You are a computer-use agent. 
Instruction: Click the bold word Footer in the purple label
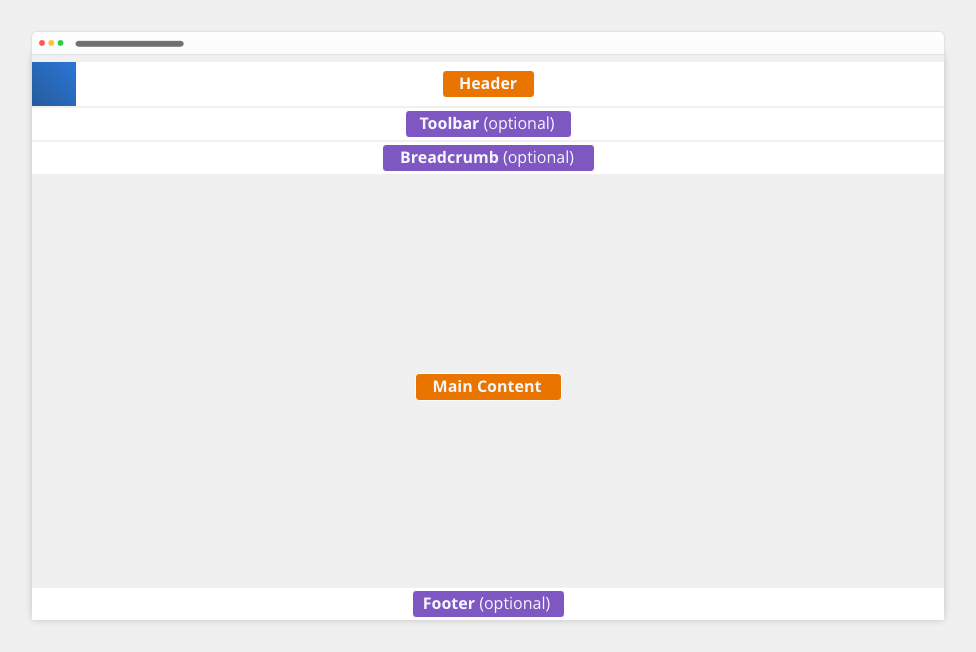[x=449, y=603]
